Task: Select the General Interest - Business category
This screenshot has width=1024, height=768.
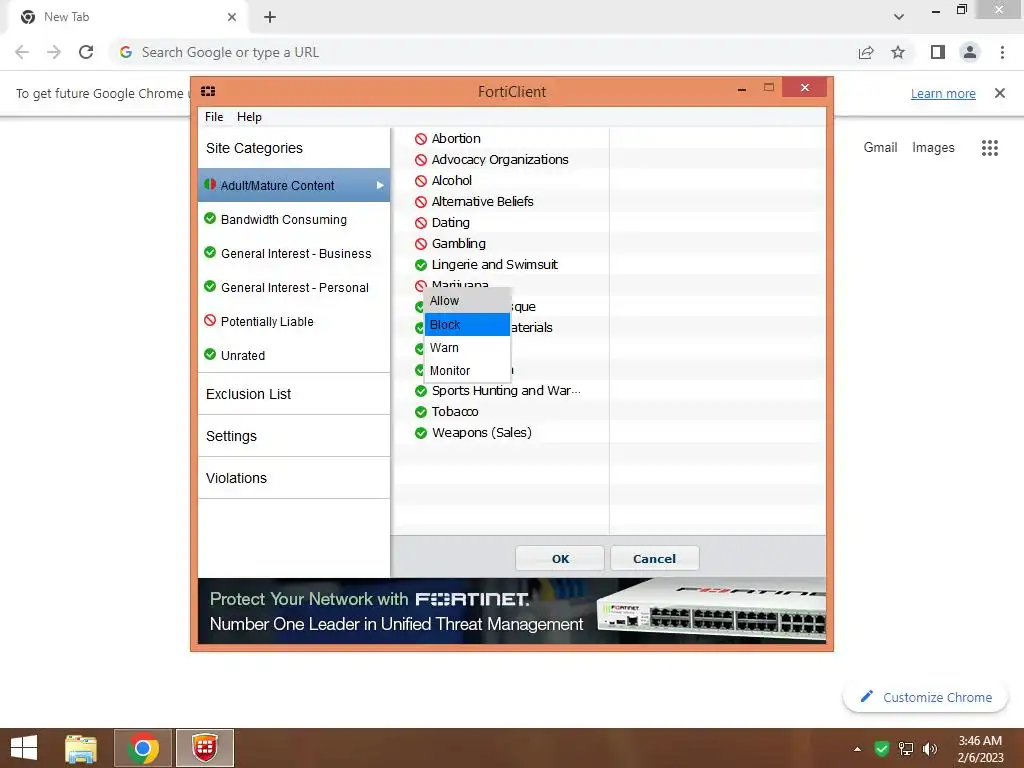Action: point(294,253)
